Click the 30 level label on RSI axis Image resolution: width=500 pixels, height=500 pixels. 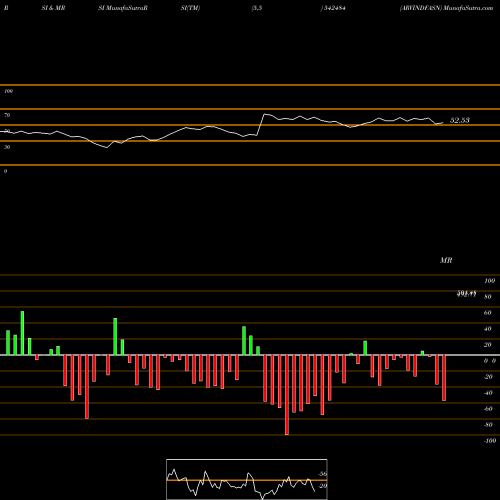coord(7,147)
